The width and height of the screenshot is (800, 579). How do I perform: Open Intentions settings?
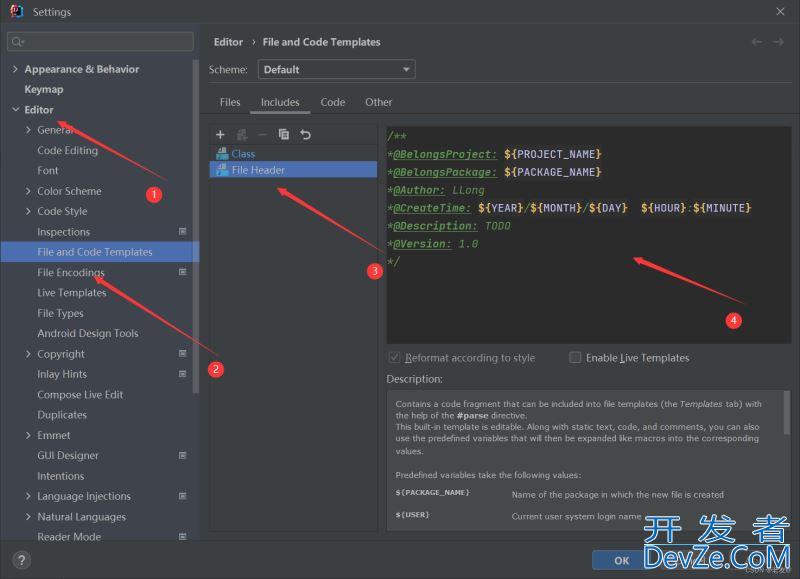pos(61,476)
